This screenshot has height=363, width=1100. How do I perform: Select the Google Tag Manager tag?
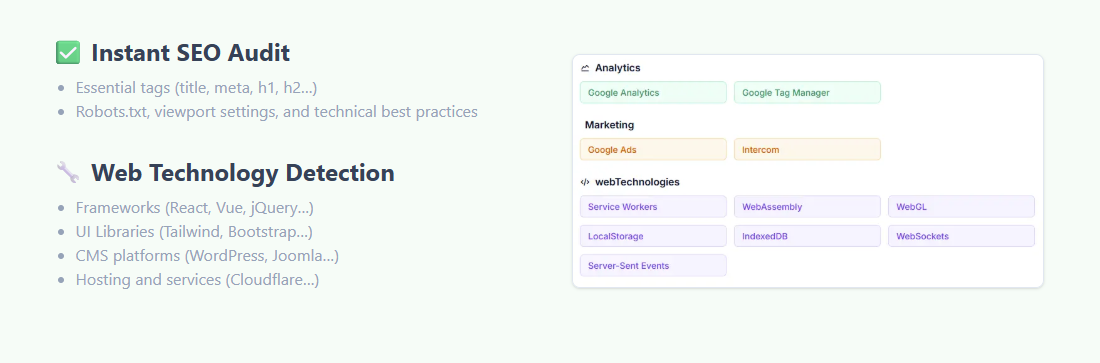[807, 93]
